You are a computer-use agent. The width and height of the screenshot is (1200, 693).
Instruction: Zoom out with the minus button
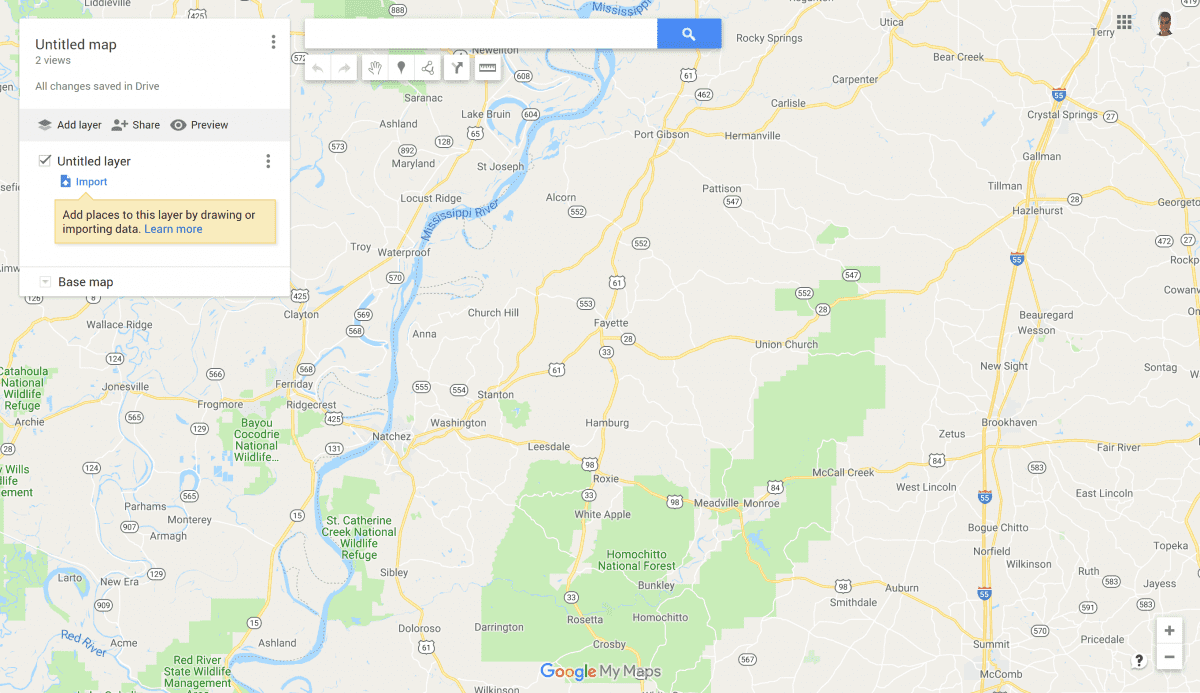(x=1169, y=657)
